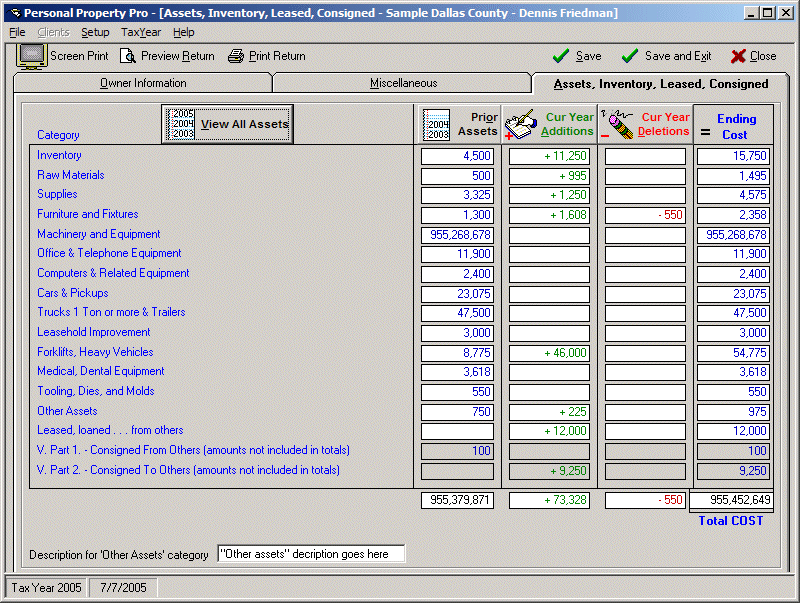Switch to the Owner Information tab
Image resolution: width=800 pixels, height=603 pixels.
143,83
